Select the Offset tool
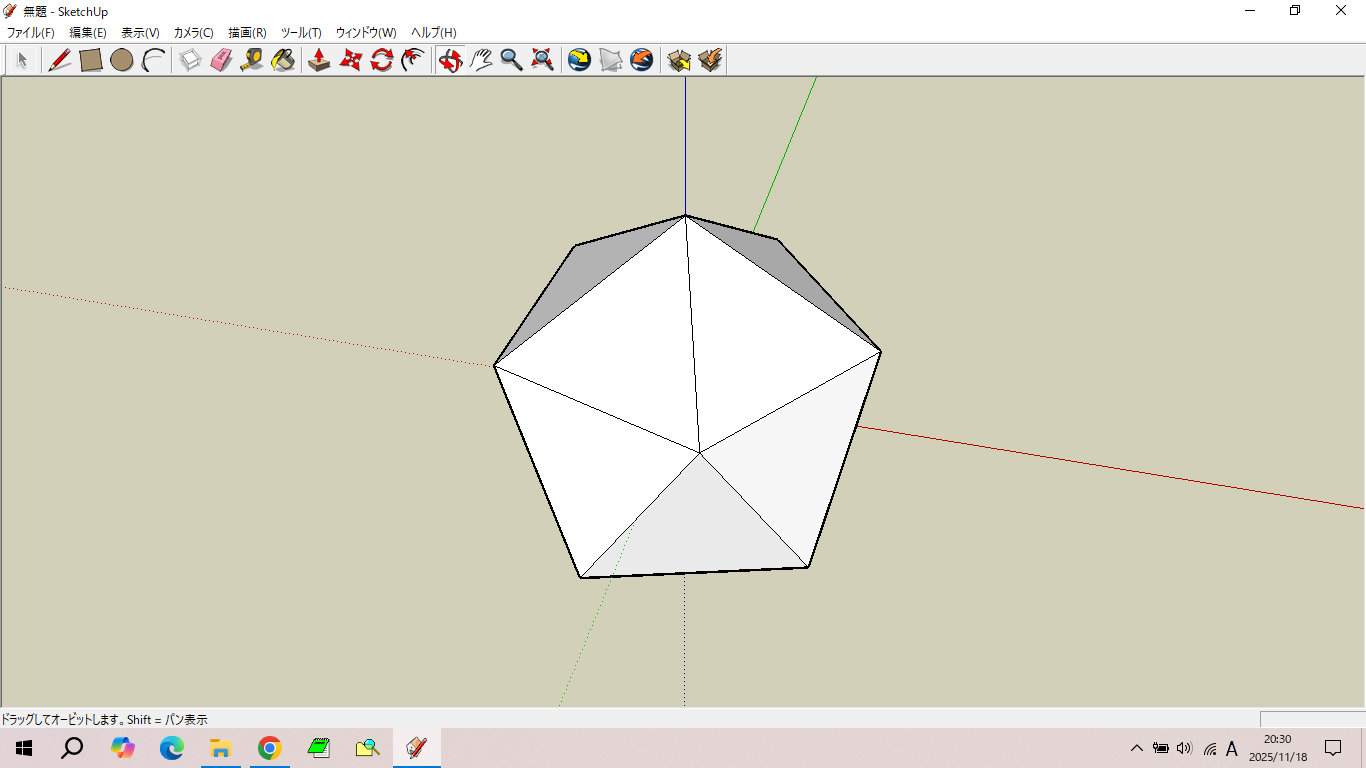Viewport: 1366px width, 768px height. pos(412,60)
